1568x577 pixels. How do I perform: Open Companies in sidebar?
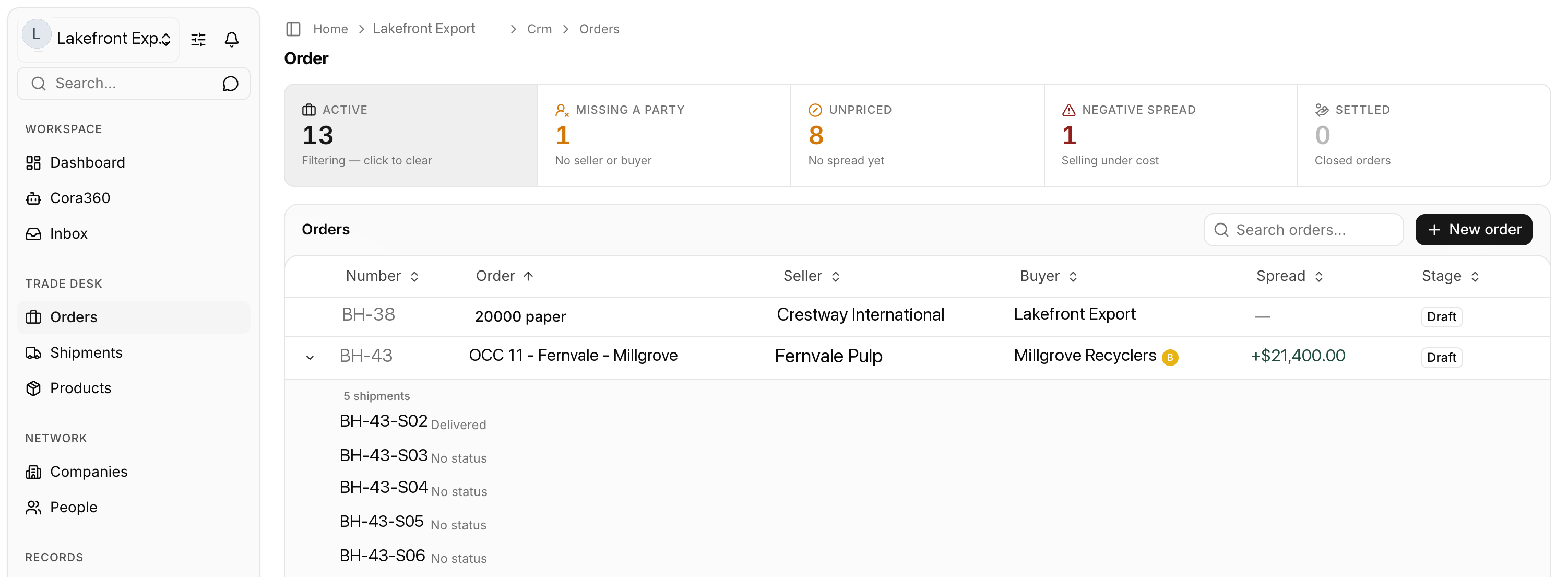(133, 472)
